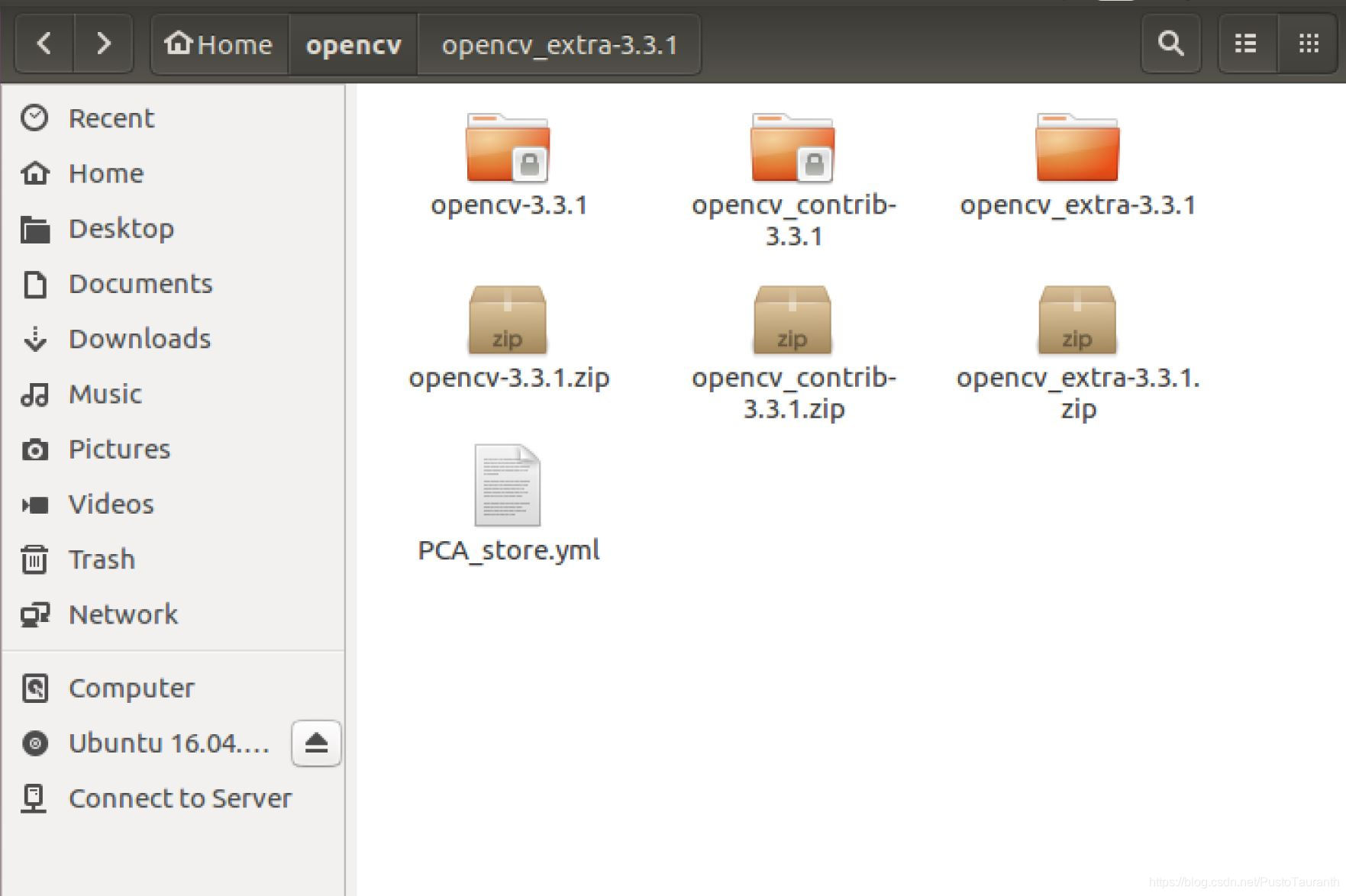The image size is (1346, 896).
Task: Eject the Ubuntu 16.04 volume
Action: coord(316,742)
